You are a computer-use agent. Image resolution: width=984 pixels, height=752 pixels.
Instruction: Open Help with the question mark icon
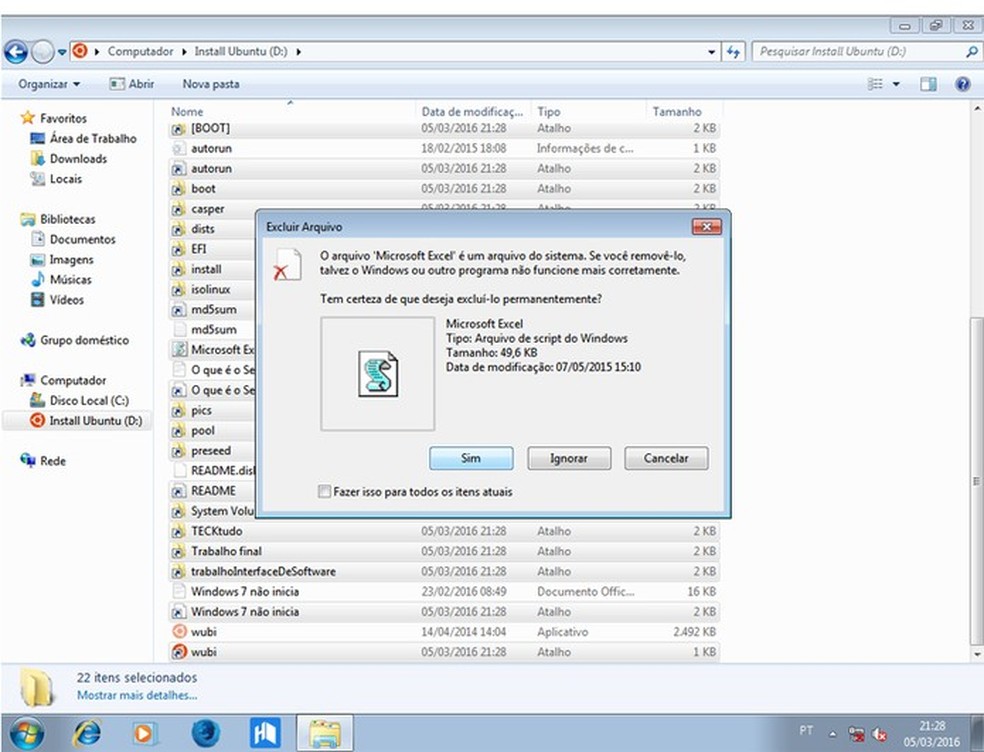pos(963,84)
